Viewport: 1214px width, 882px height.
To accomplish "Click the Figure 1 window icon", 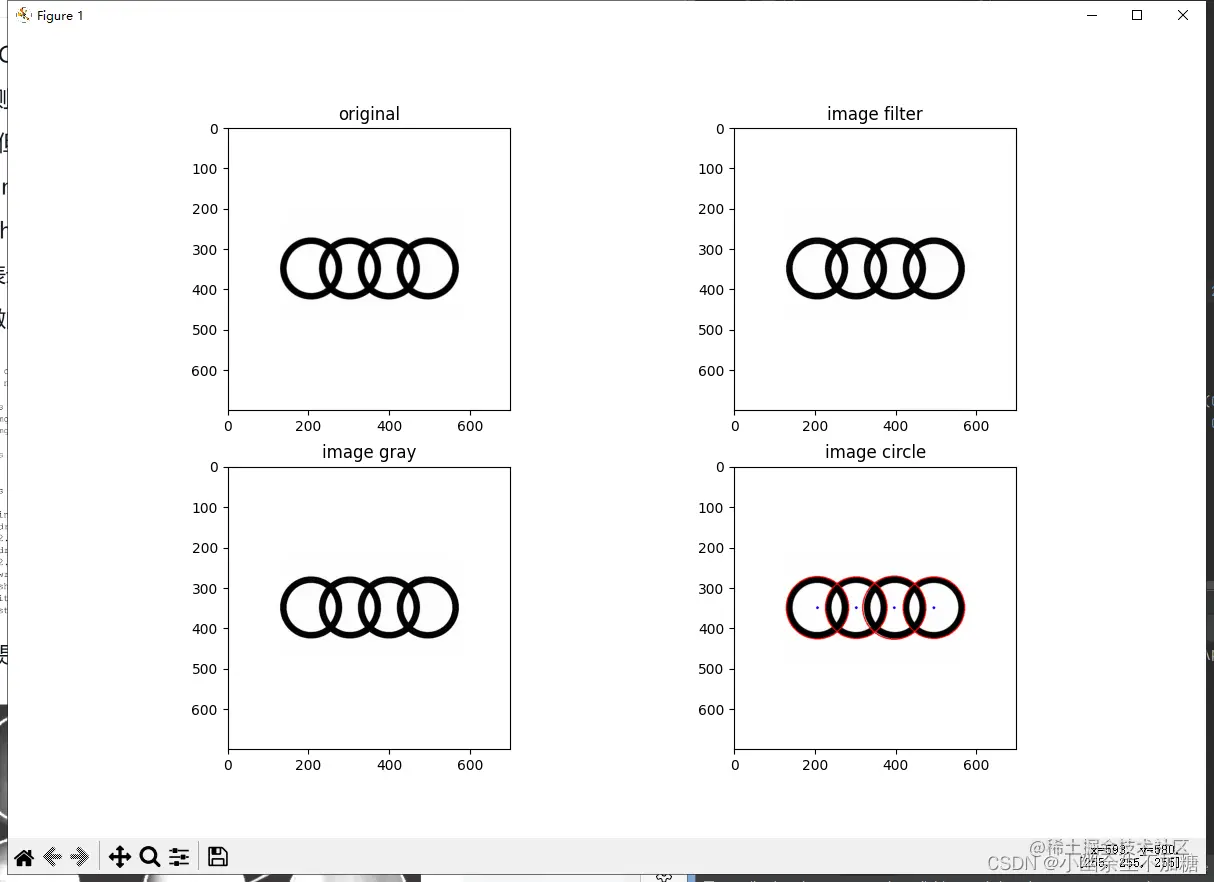I will pyautogui.click(x=24, y=15).
